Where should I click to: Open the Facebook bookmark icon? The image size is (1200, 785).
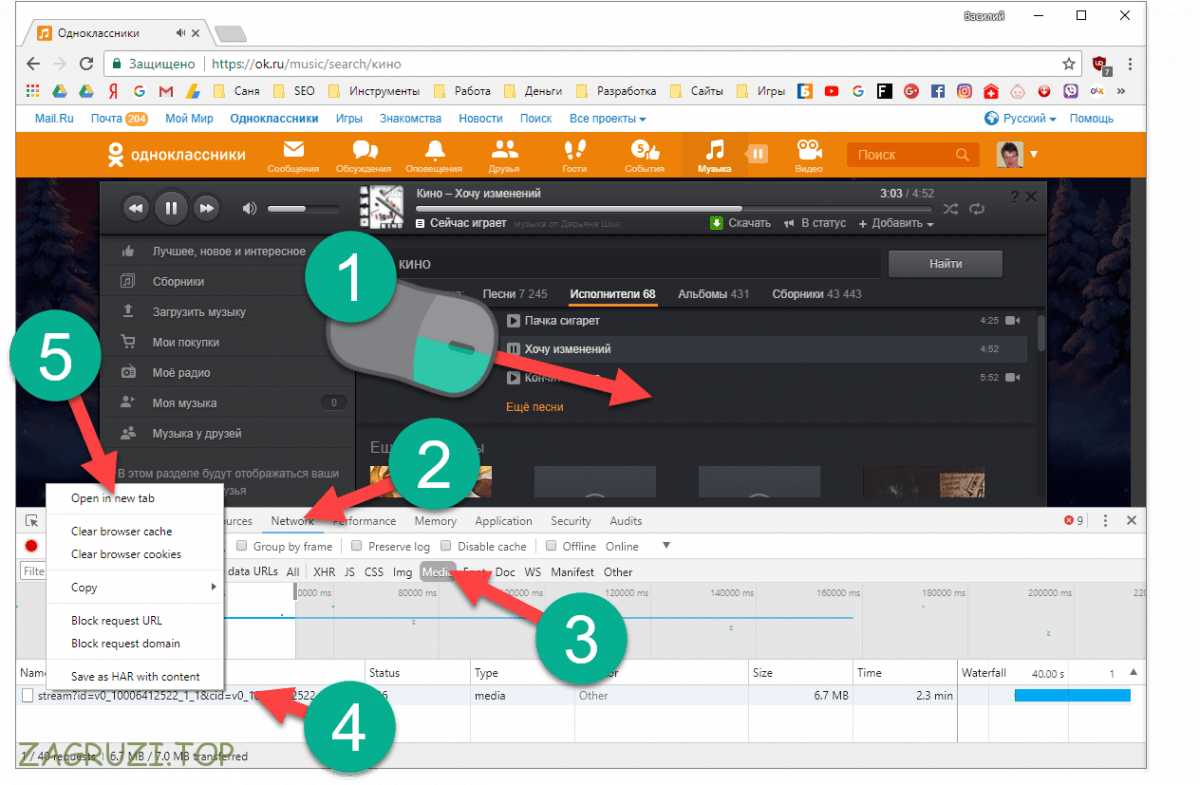tap(937, 91)
